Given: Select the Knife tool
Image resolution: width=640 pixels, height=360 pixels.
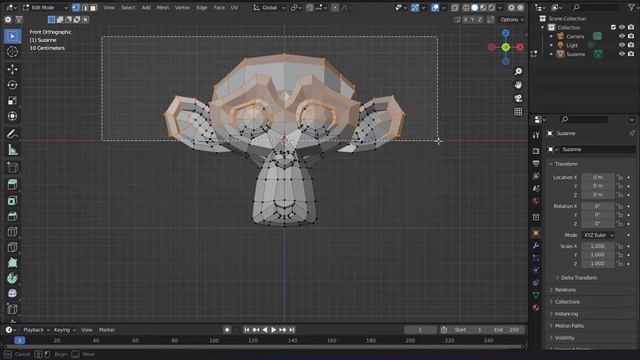Looking at the screenshot, I should [x=12, y=247].
